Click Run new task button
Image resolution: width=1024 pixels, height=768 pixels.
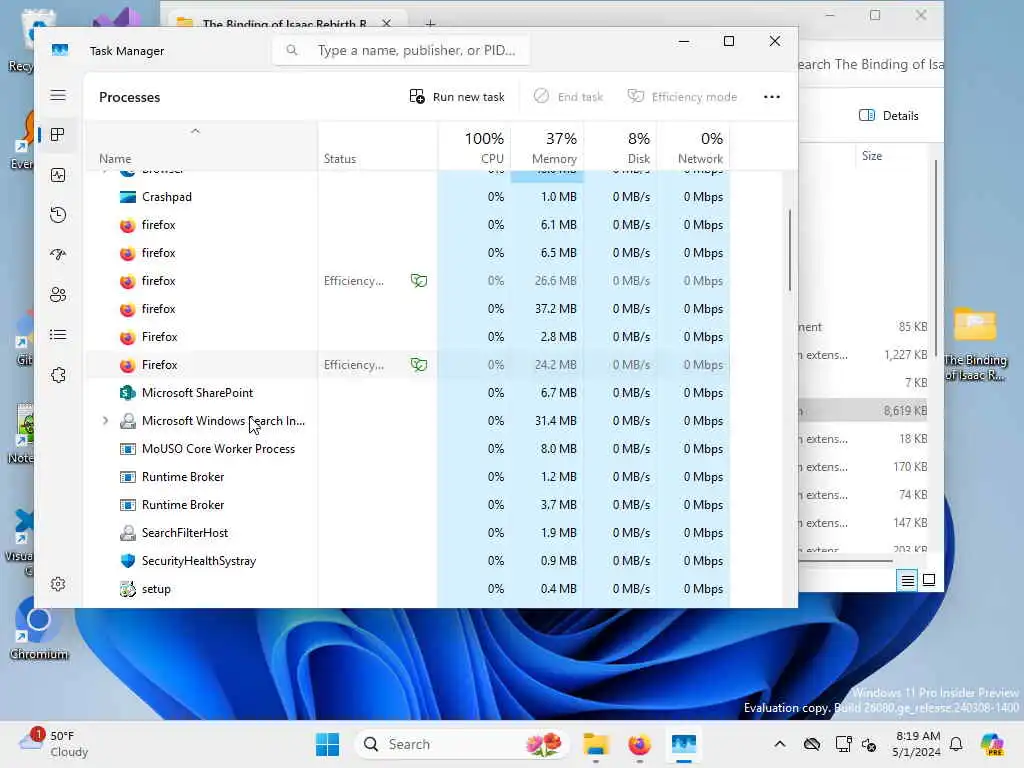(457, 97)
